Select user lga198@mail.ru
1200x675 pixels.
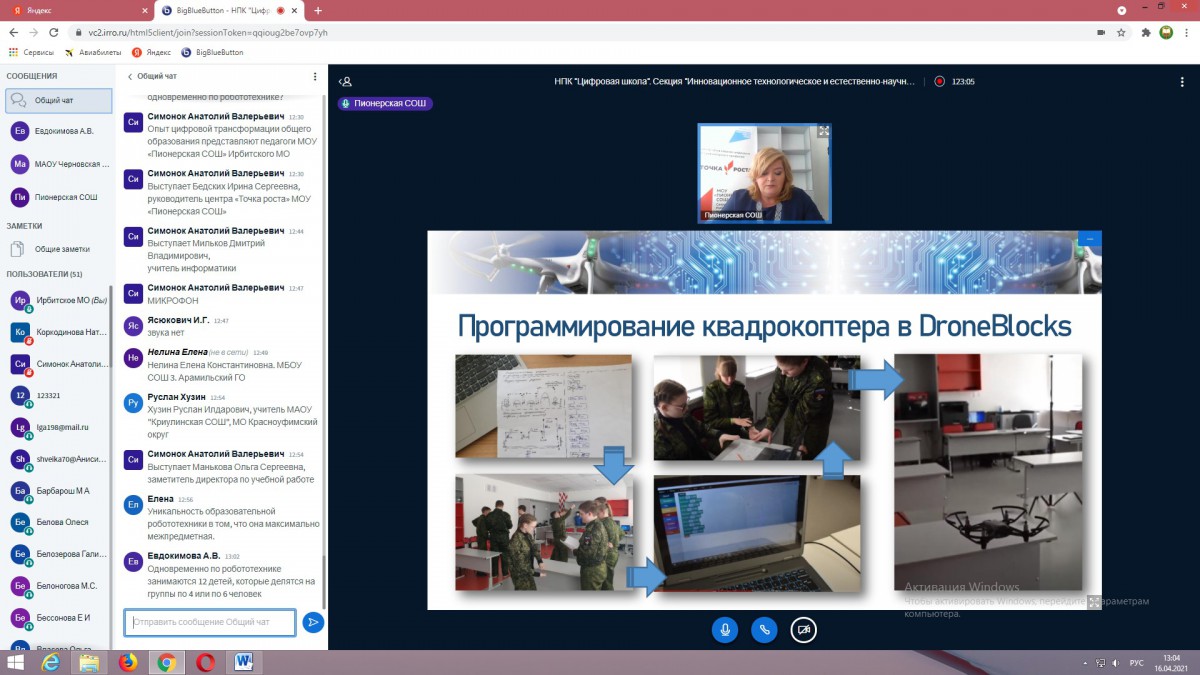pyautogui.click(x=58, y=427)
